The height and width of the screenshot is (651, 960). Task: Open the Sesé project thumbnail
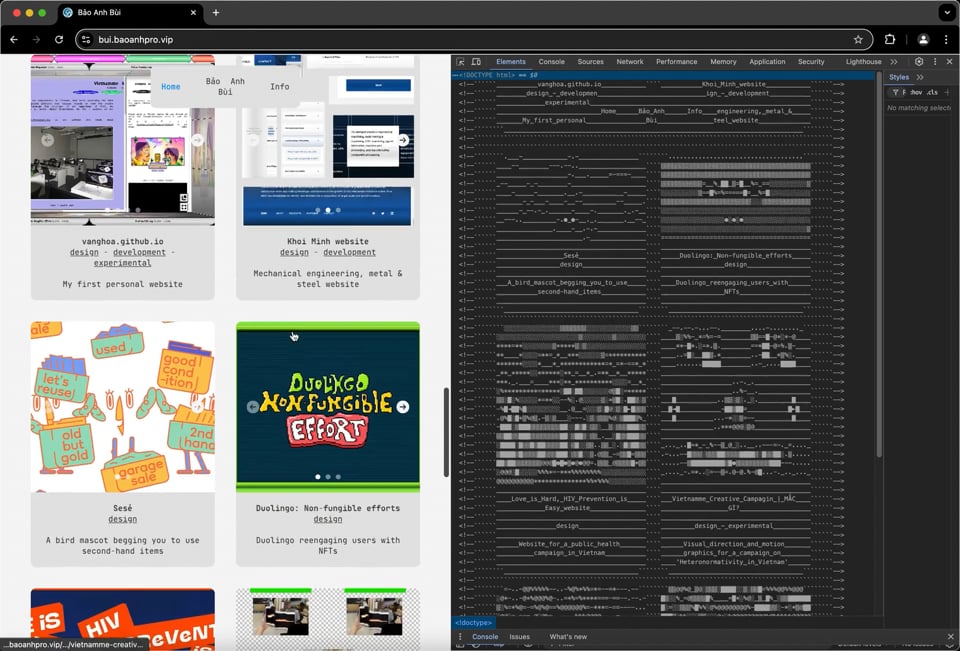pos(122,407)
